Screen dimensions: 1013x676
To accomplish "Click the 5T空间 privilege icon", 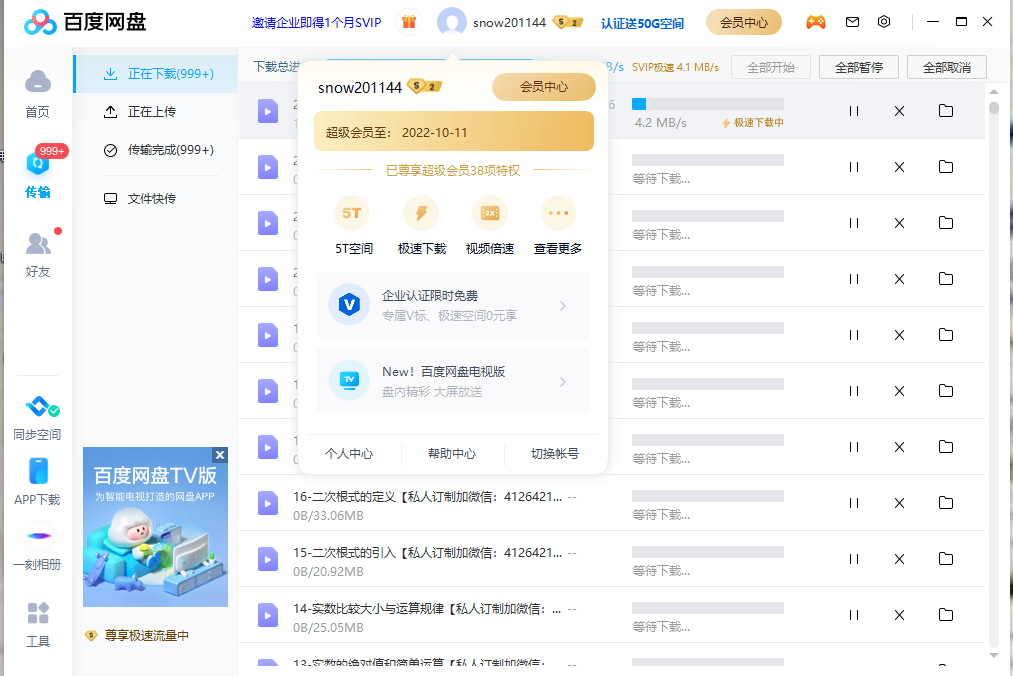I will click(x=352, y=213).
